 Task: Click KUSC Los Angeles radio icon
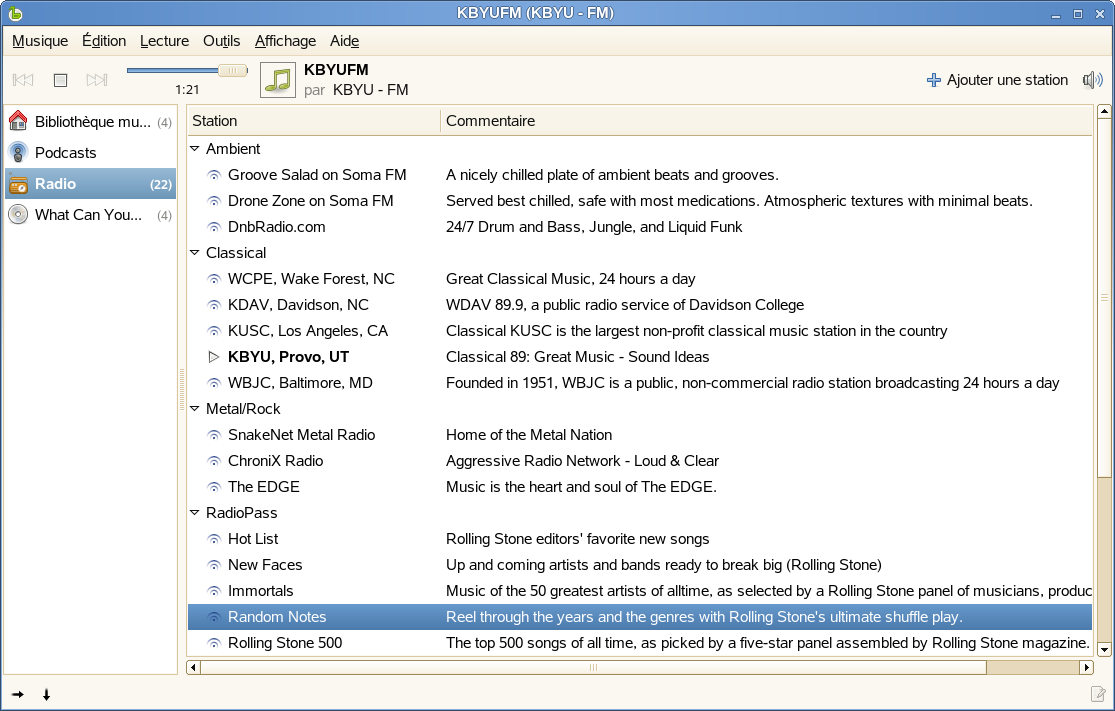(x=213, y=331)
